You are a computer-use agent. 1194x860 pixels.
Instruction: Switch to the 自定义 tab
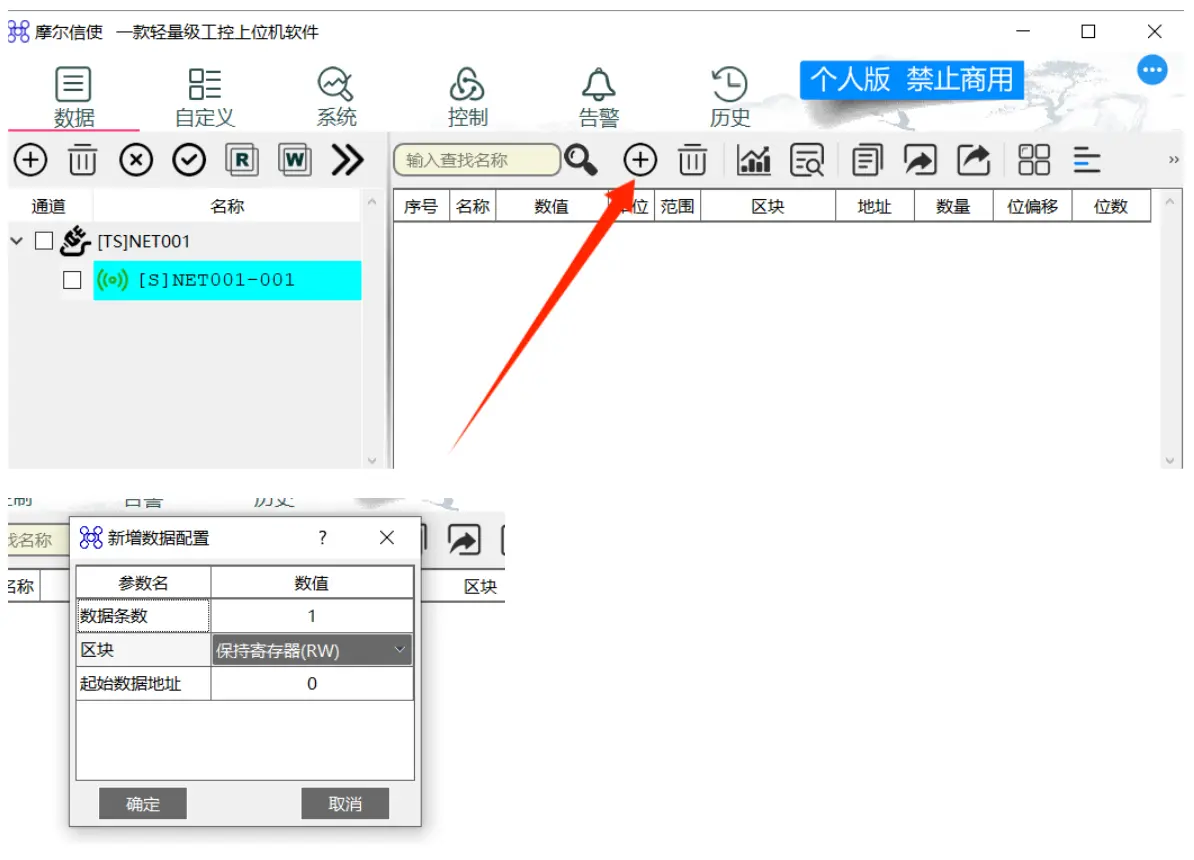[205, 97]
